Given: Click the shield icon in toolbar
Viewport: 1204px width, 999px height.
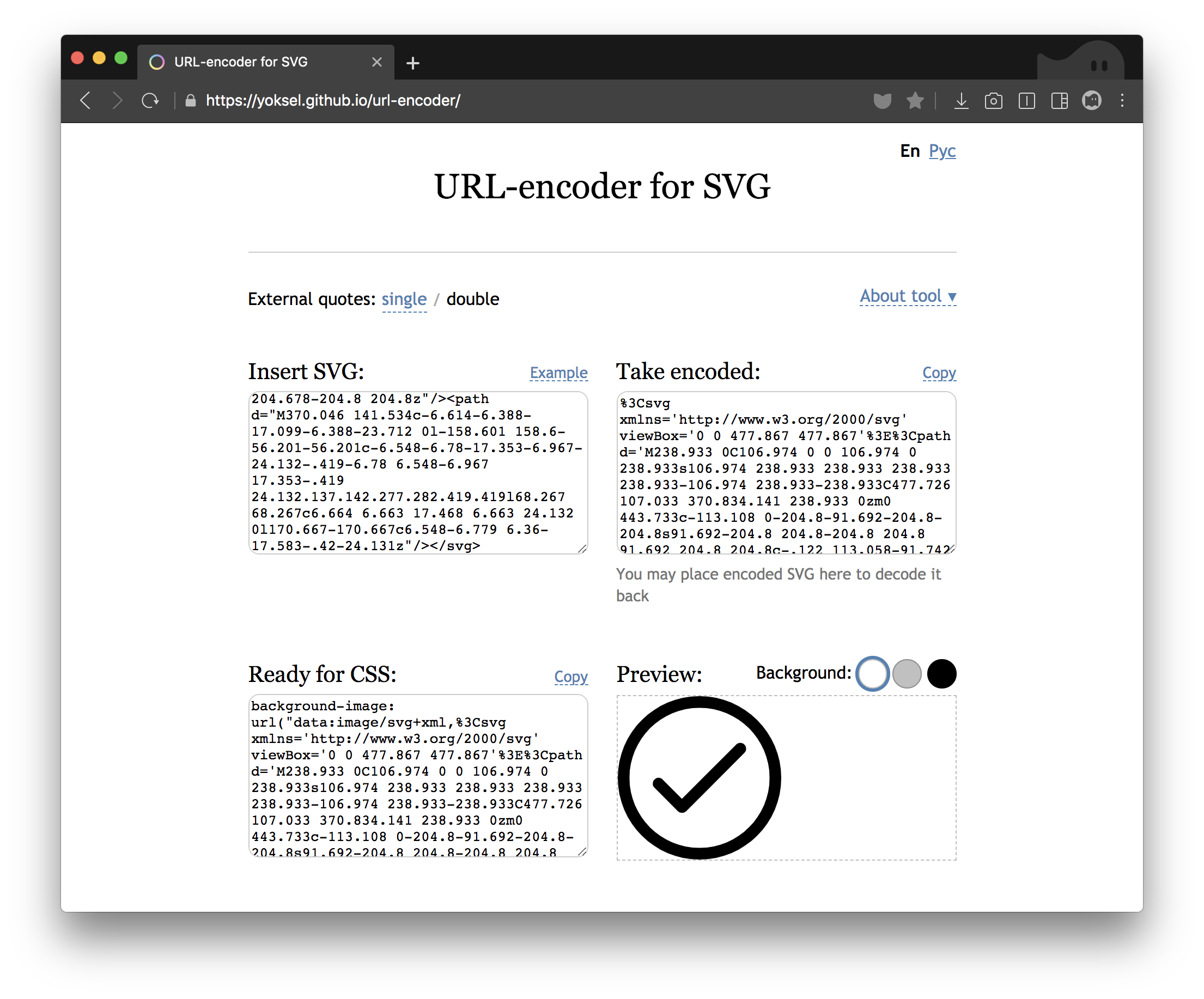Looking at the screenshot, I should 882,101.
